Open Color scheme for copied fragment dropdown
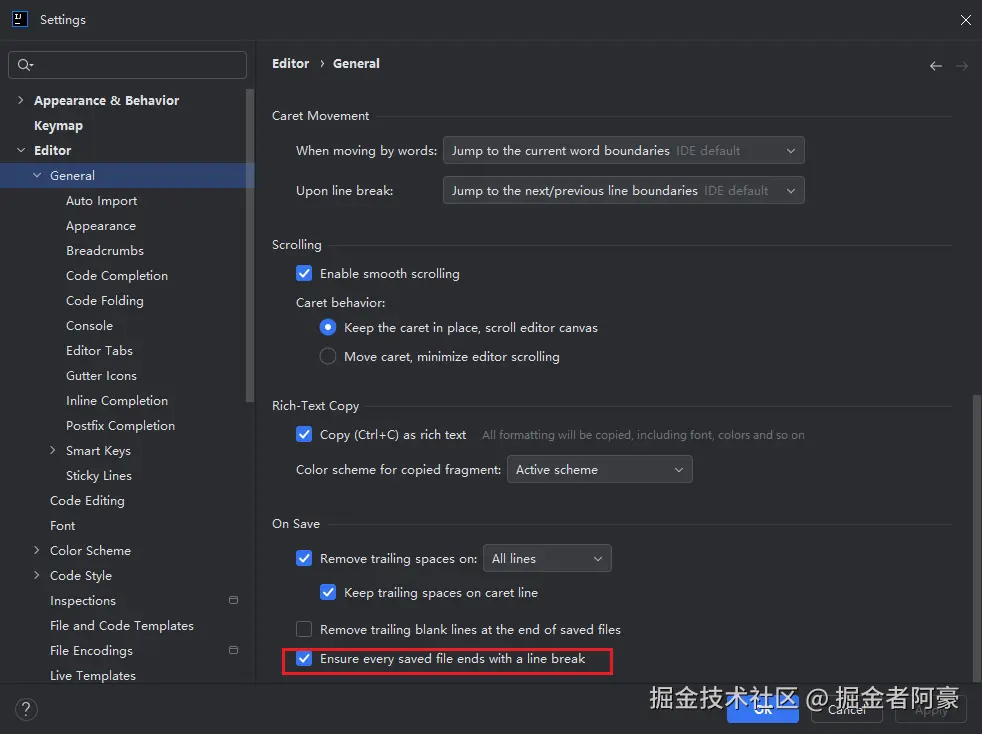Viewport: 982px width, 734px height. (x=599, y=469)
